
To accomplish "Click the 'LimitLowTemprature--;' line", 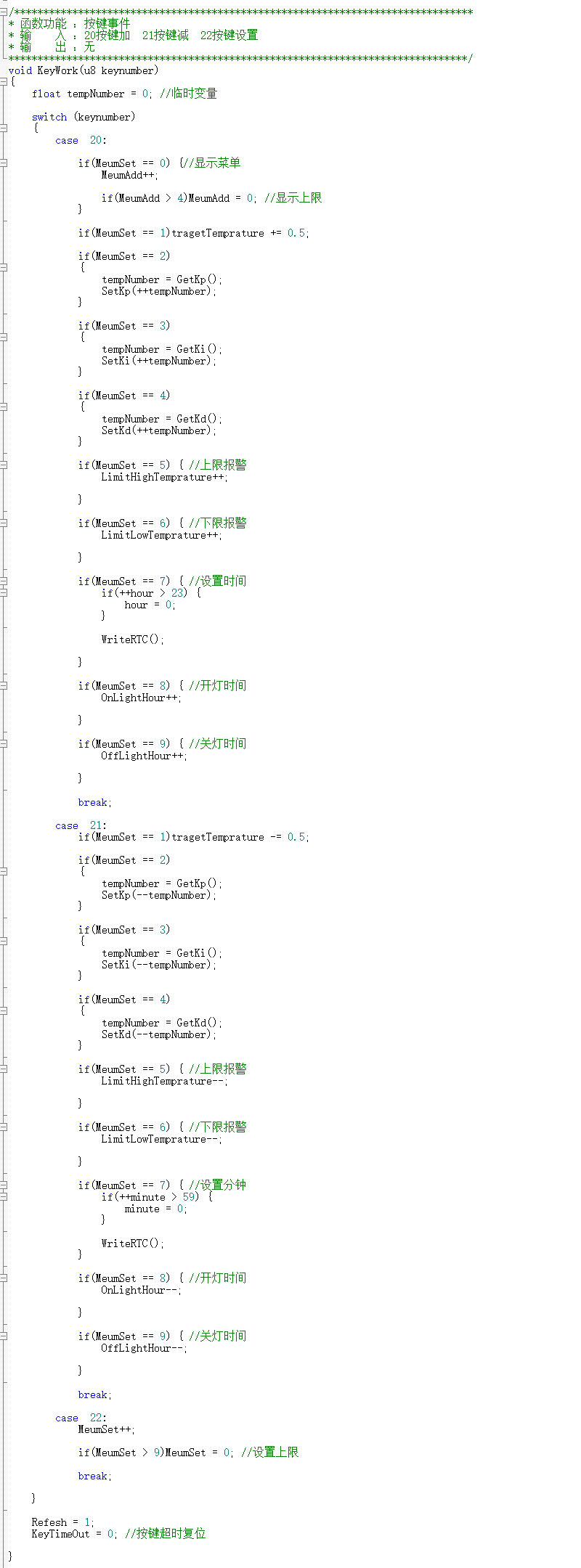I will click(x=162, y=1139).
